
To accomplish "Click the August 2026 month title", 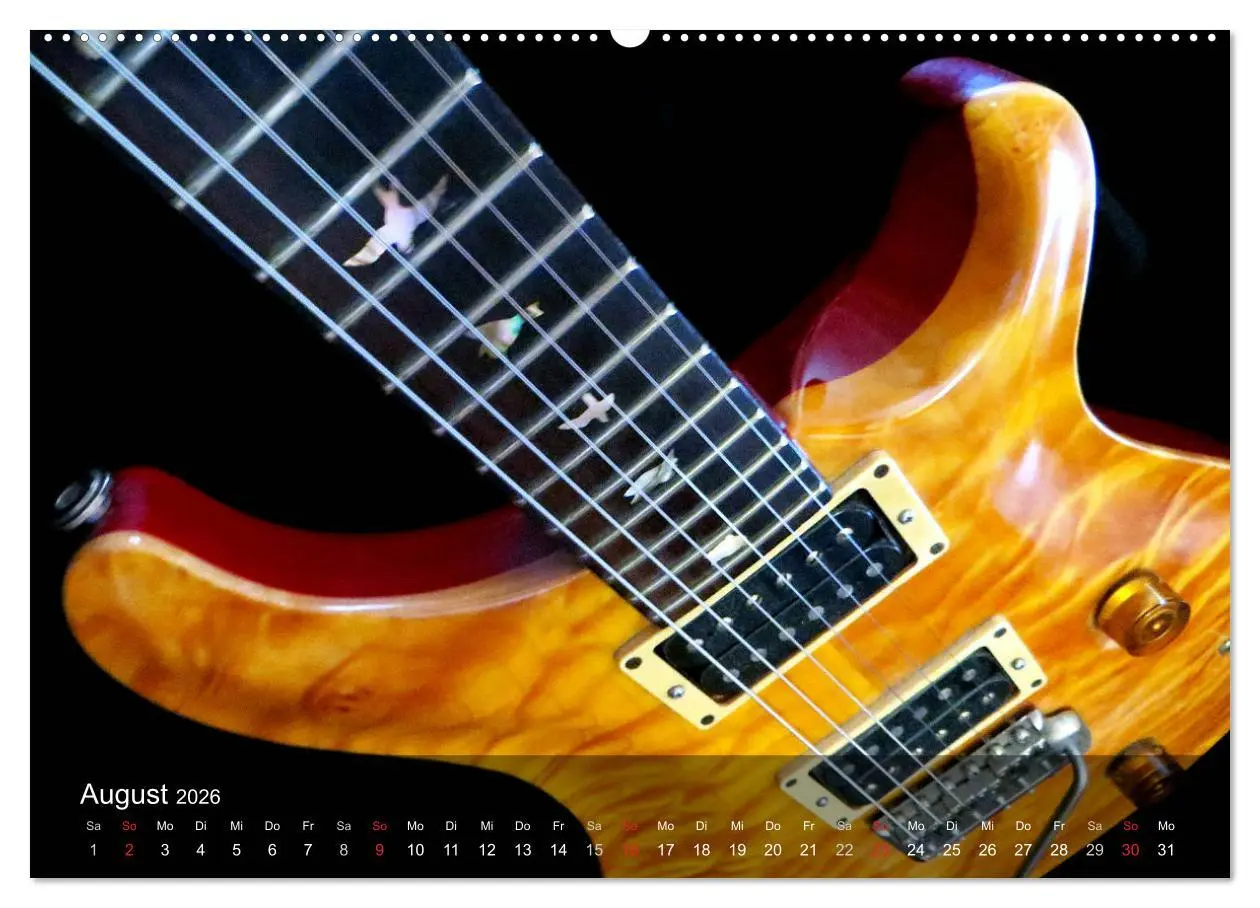I will pyautogui.click(x=150, y=795).
